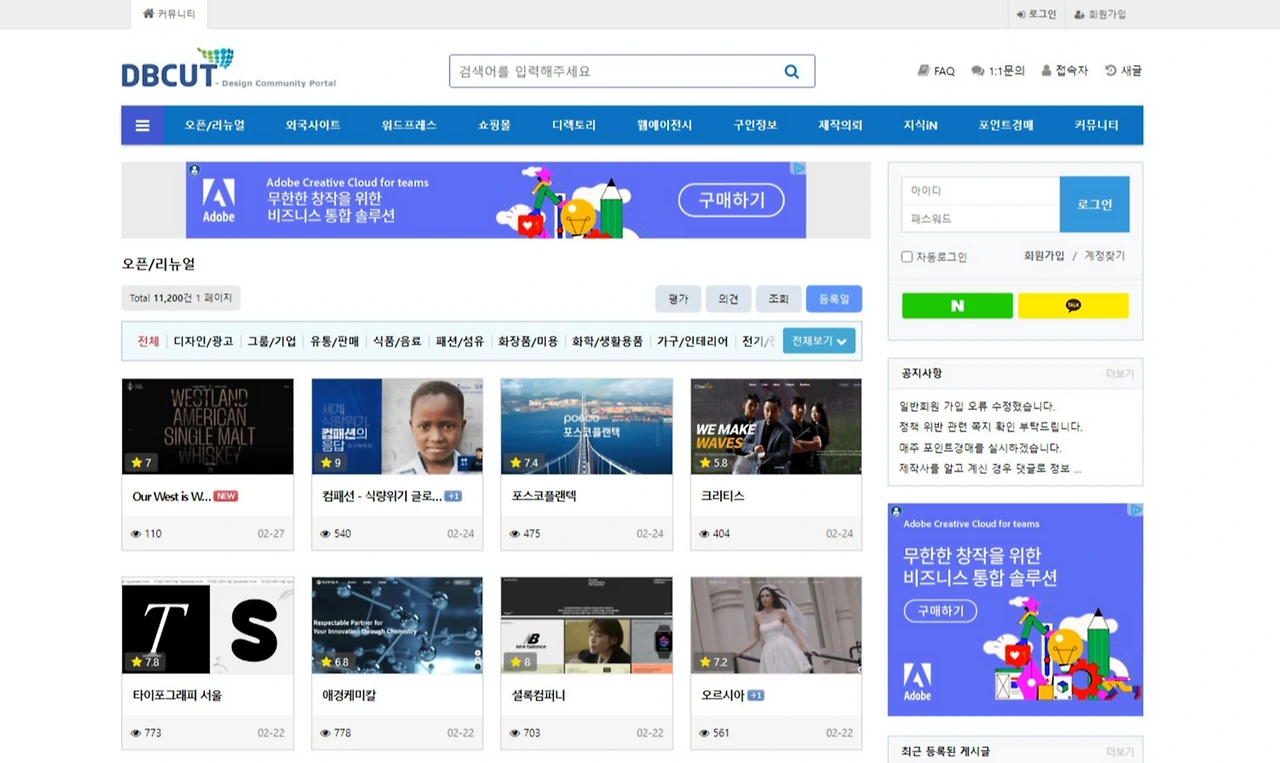Screen dimensions: 1280x763
Task: Click the search magnifier icon
Action: click(791, 72)
